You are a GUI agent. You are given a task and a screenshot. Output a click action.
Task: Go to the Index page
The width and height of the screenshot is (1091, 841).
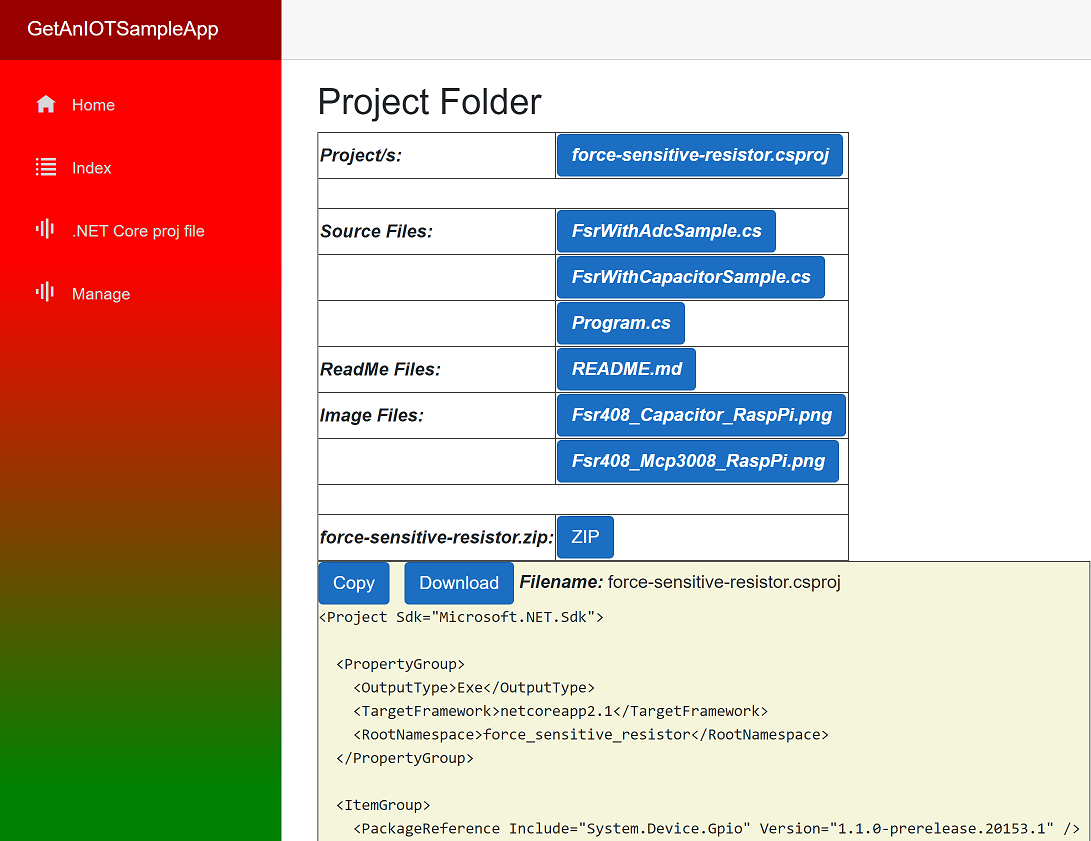[x=91, y=168]
